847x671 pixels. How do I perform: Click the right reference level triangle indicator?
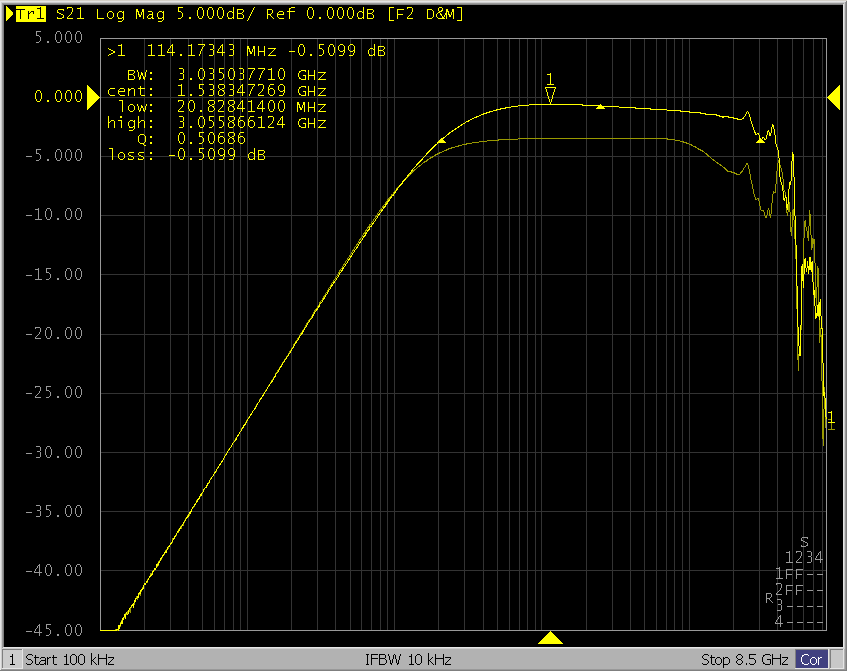833,96
